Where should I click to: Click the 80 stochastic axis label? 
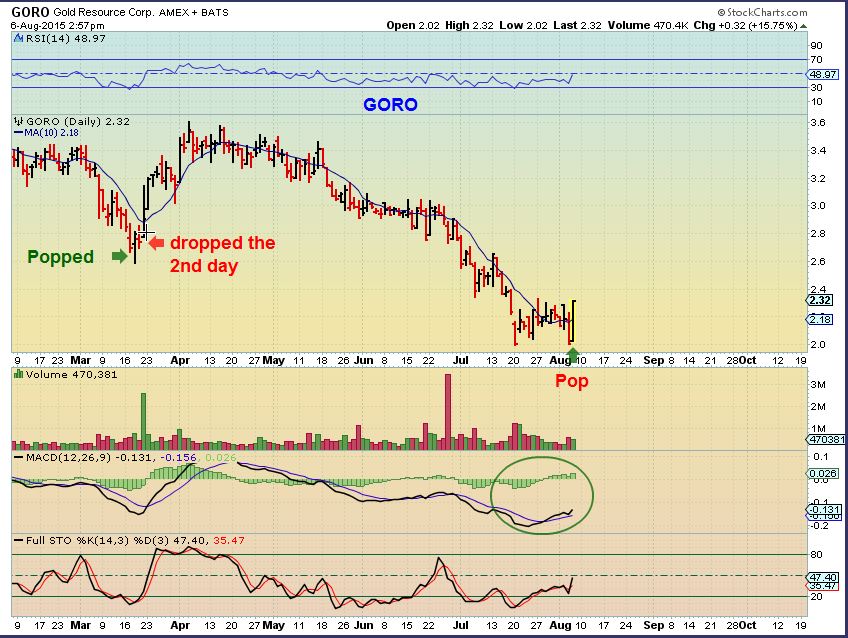tap(816, 555)
